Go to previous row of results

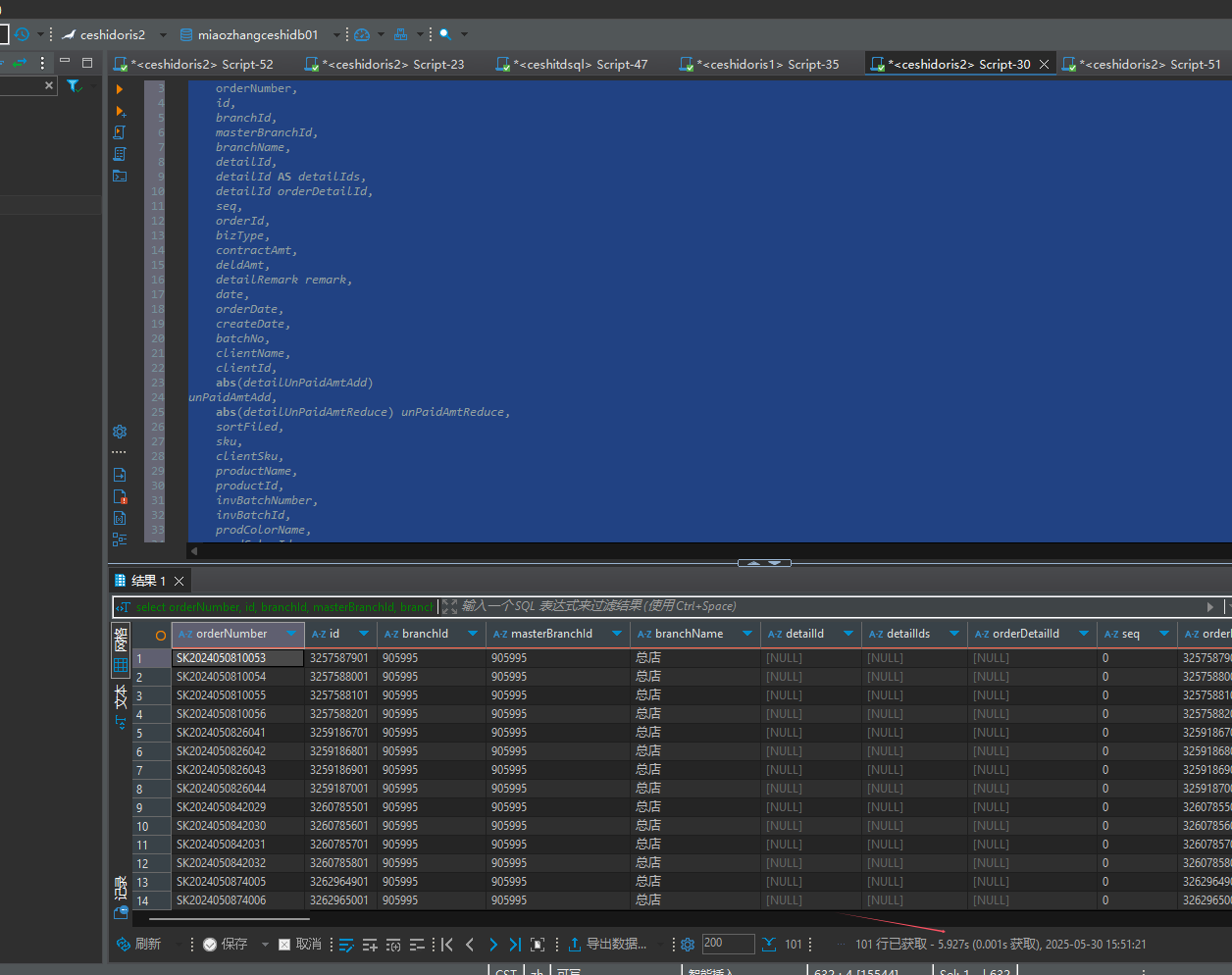(x=470, y=945)
